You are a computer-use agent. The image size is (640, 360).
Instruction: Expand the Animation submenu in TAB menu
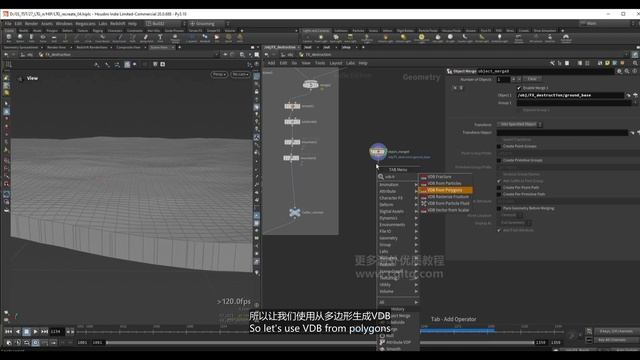(398, 185)
